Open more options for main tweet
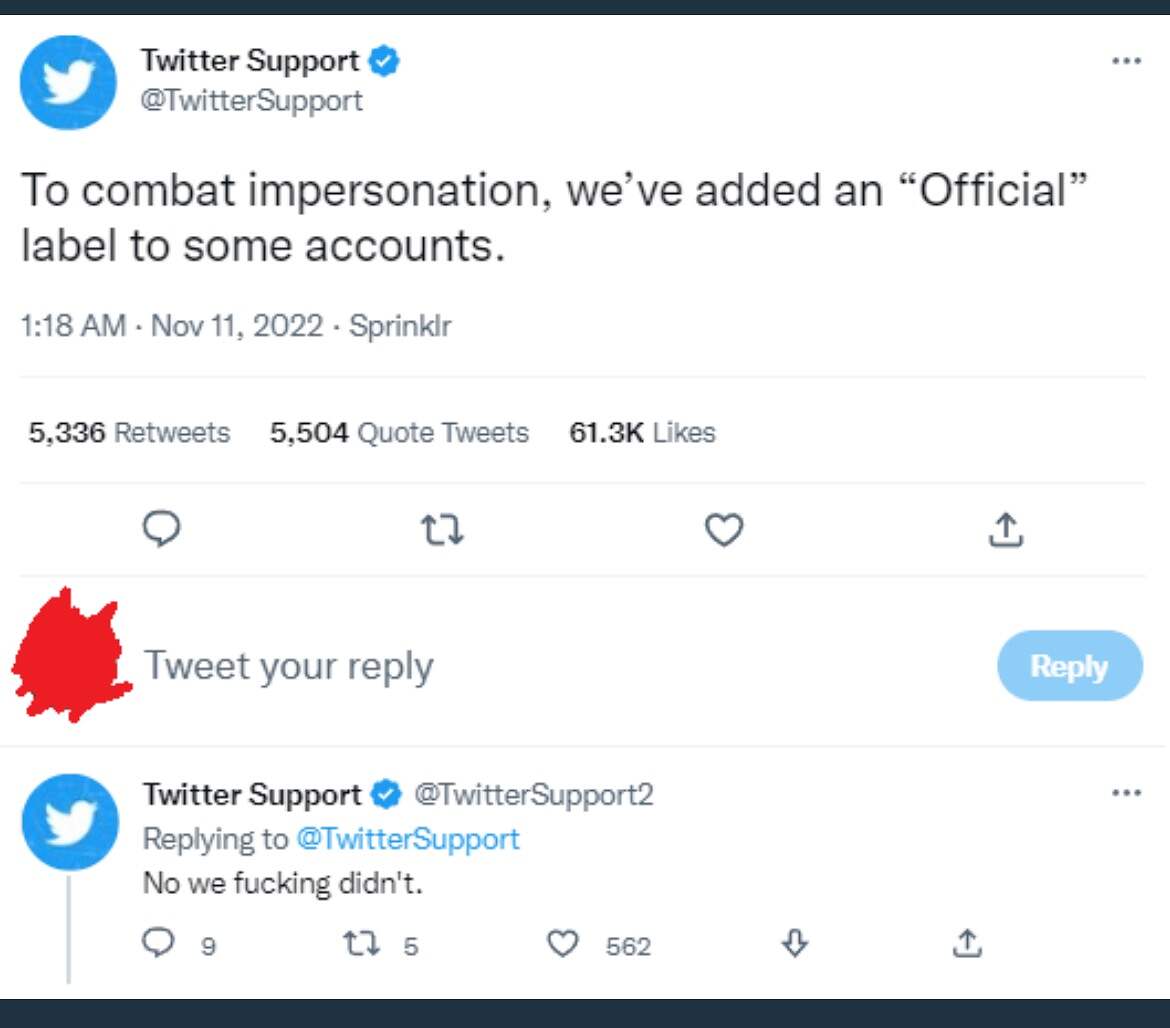The image size is (1170, 1028). click(x=1126, y=60)
